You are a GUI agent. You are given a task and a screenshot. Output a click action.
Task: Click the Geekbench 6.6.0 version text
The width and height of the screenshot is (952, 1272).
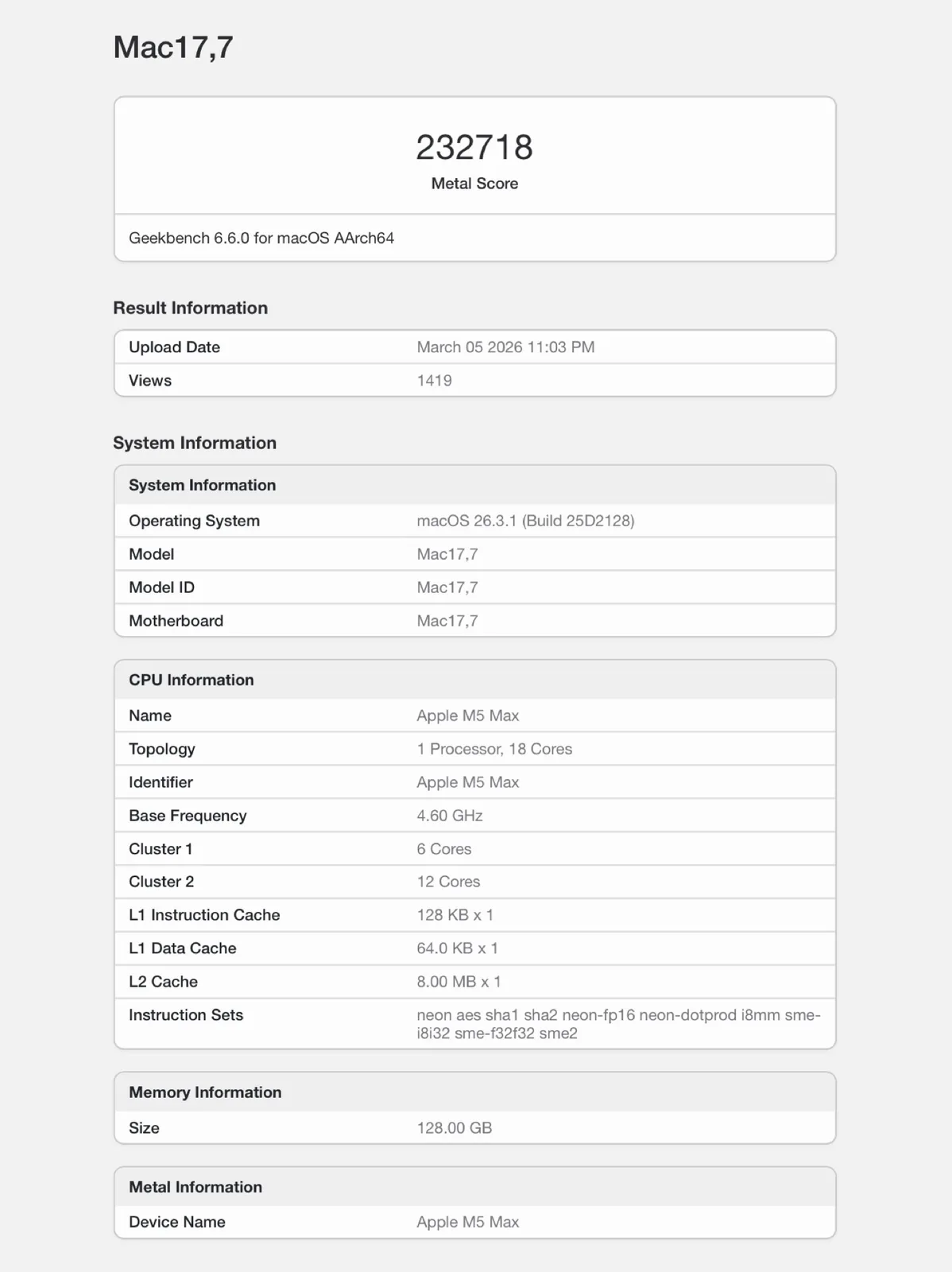(261, 238)
